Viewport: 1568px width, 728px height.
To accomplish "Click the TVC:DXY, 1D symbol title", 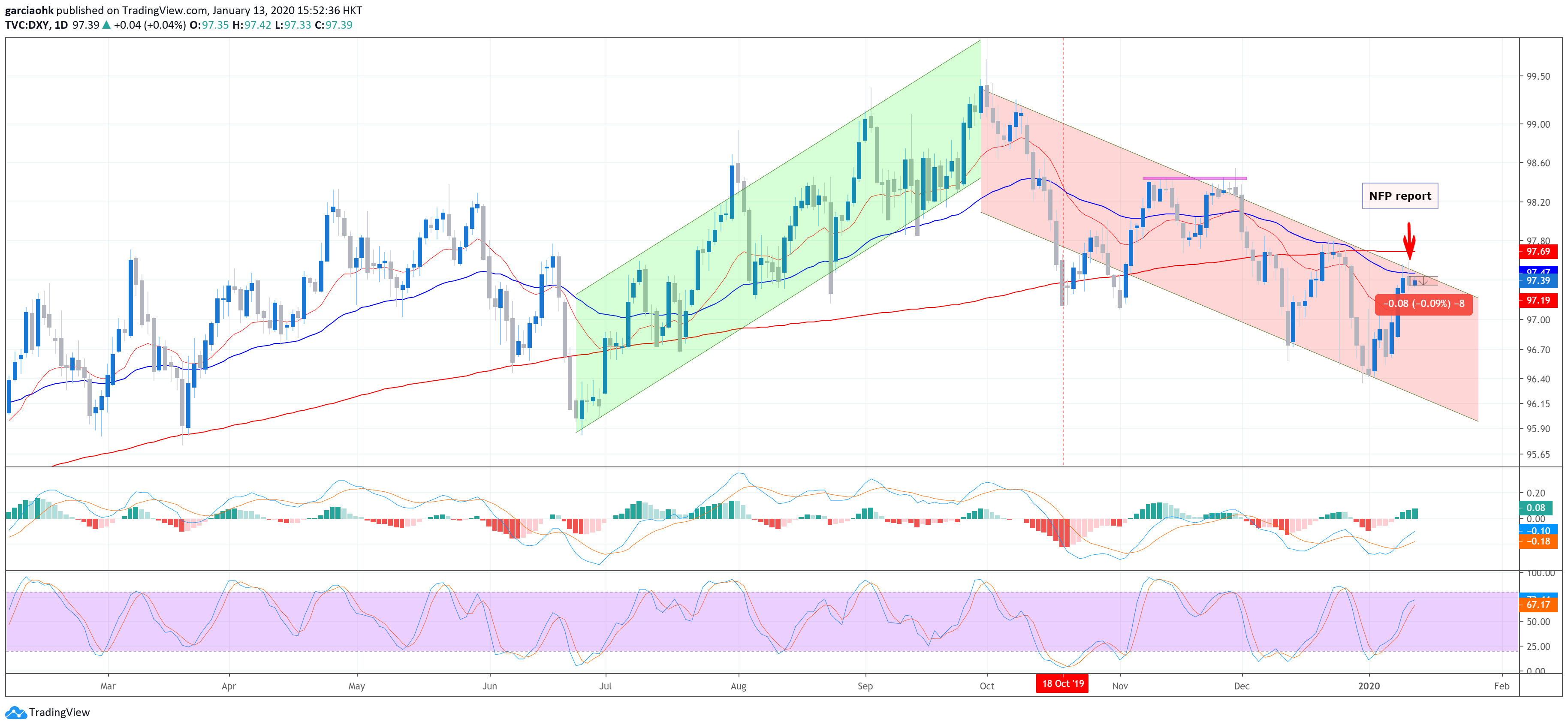I will point(36,25).
